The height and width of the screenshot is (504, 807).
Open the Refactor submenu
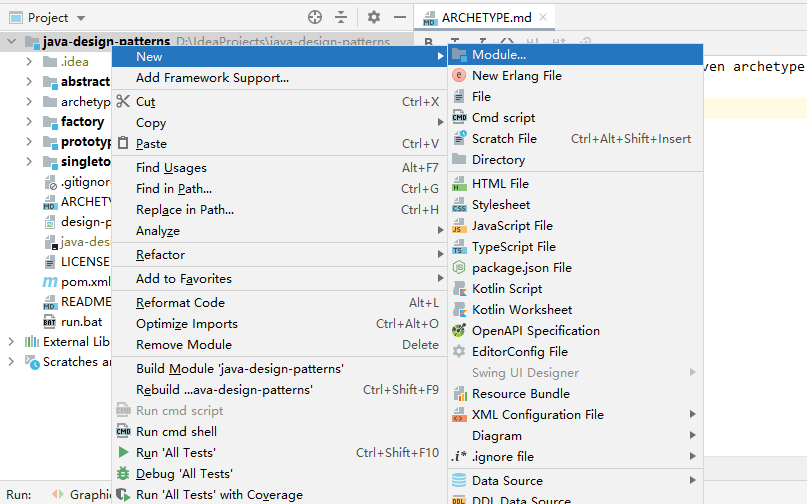[279, 255]
